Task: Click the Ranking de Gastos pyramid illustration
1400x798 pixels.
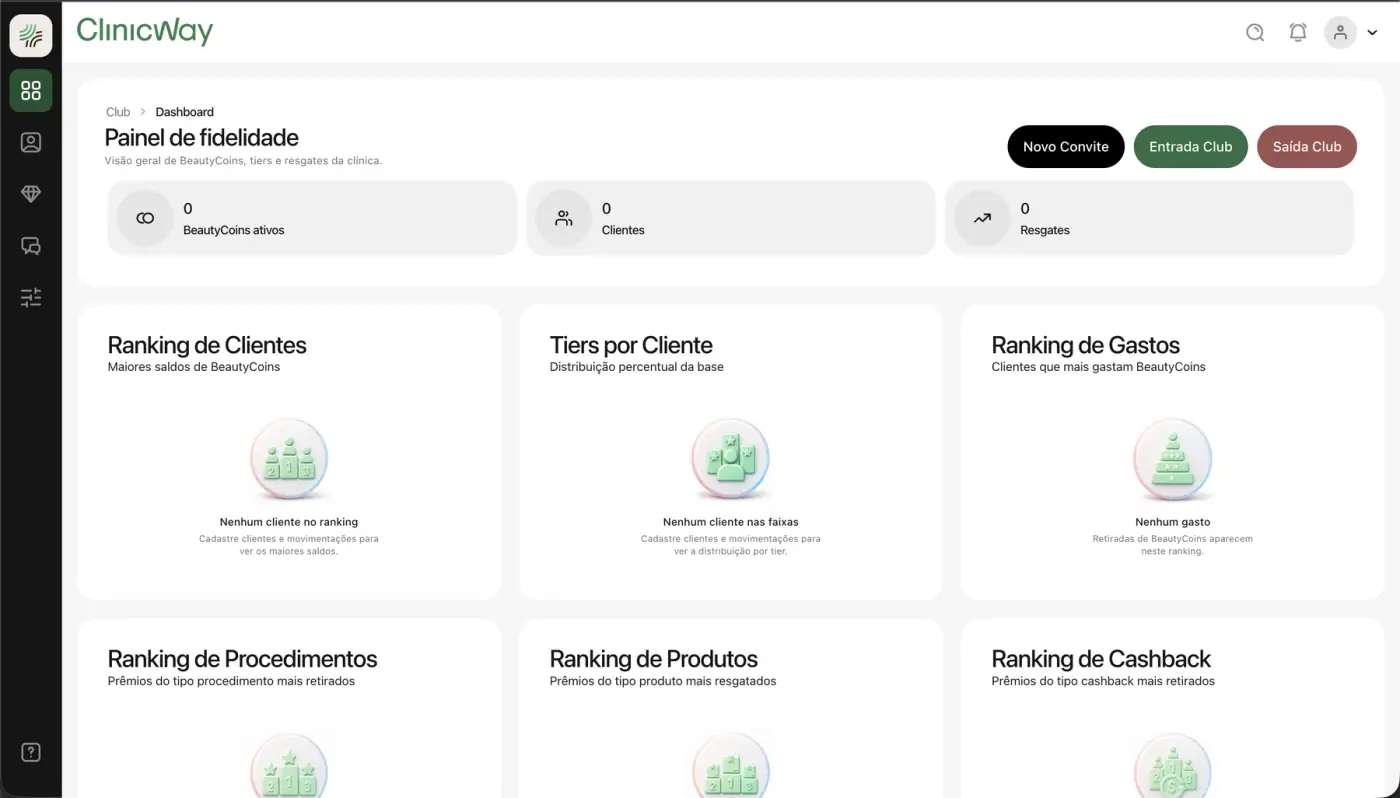Action: click(1173, 460)
